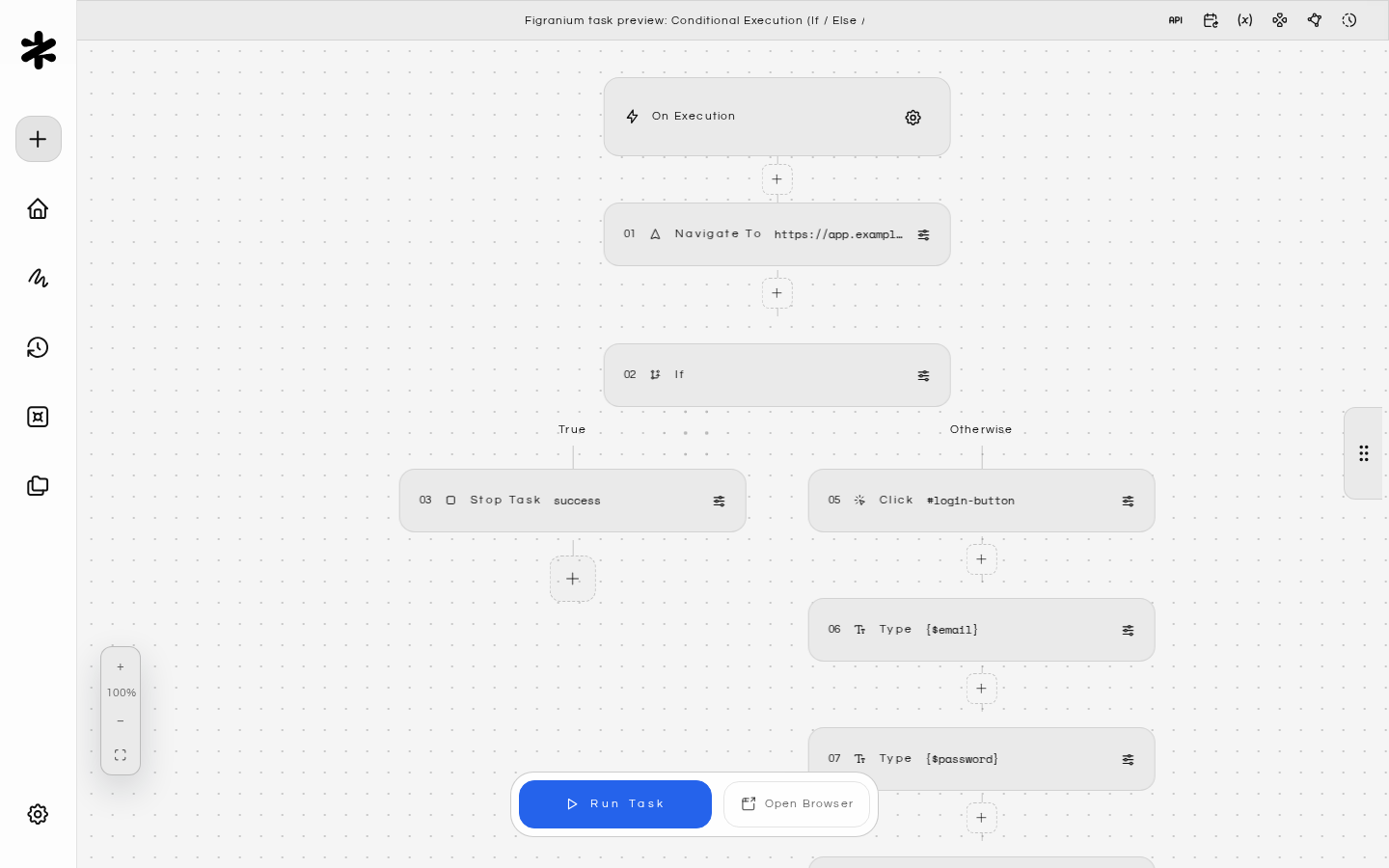This screenshot has height=868, width=1389.
Task: Click the asterisk app logo
Action: pos(39,50)
